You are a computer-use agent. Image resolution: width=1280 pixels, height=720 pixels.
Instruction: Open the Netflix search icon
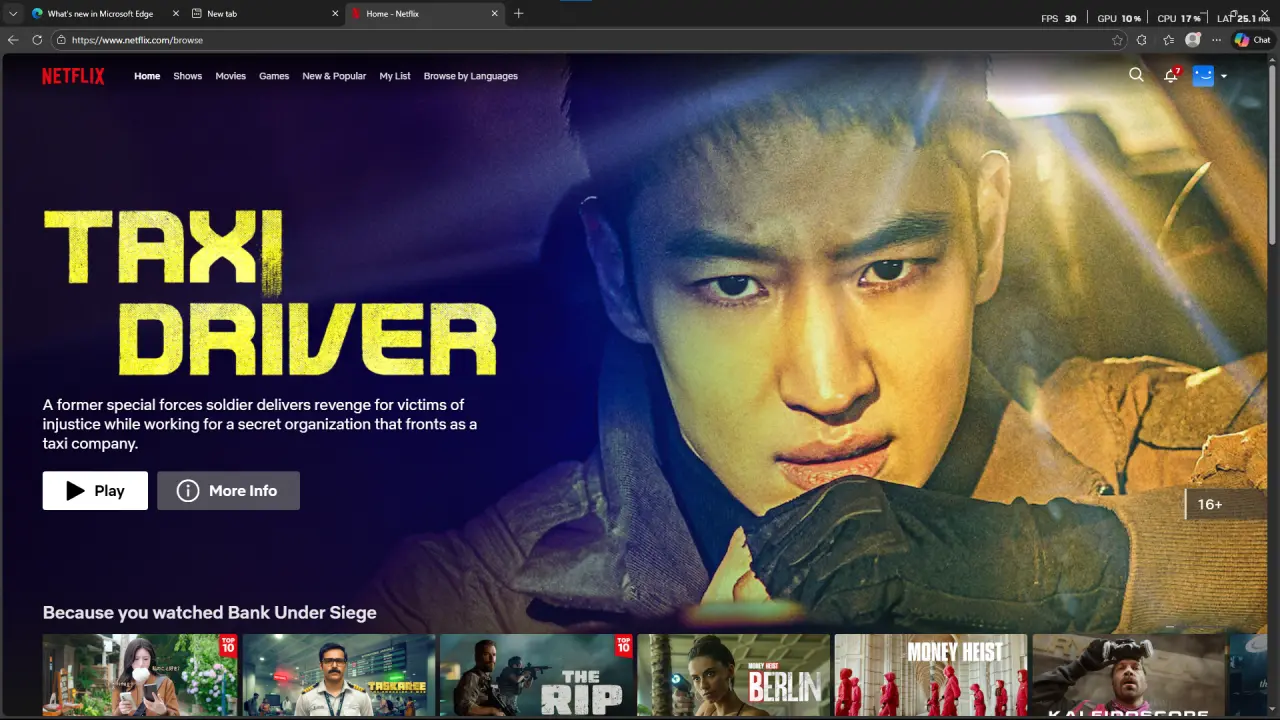tap(1136, 75)
